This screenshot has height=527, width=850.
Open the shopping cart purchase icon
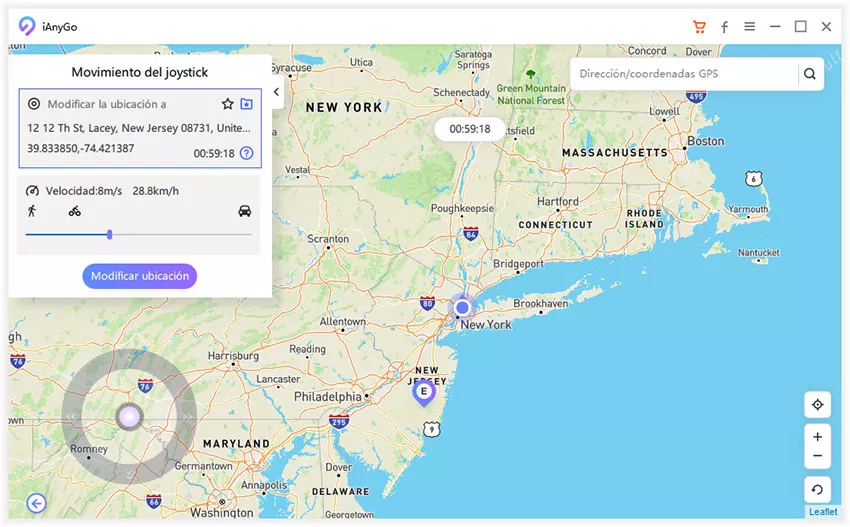(x=699, y=27)
